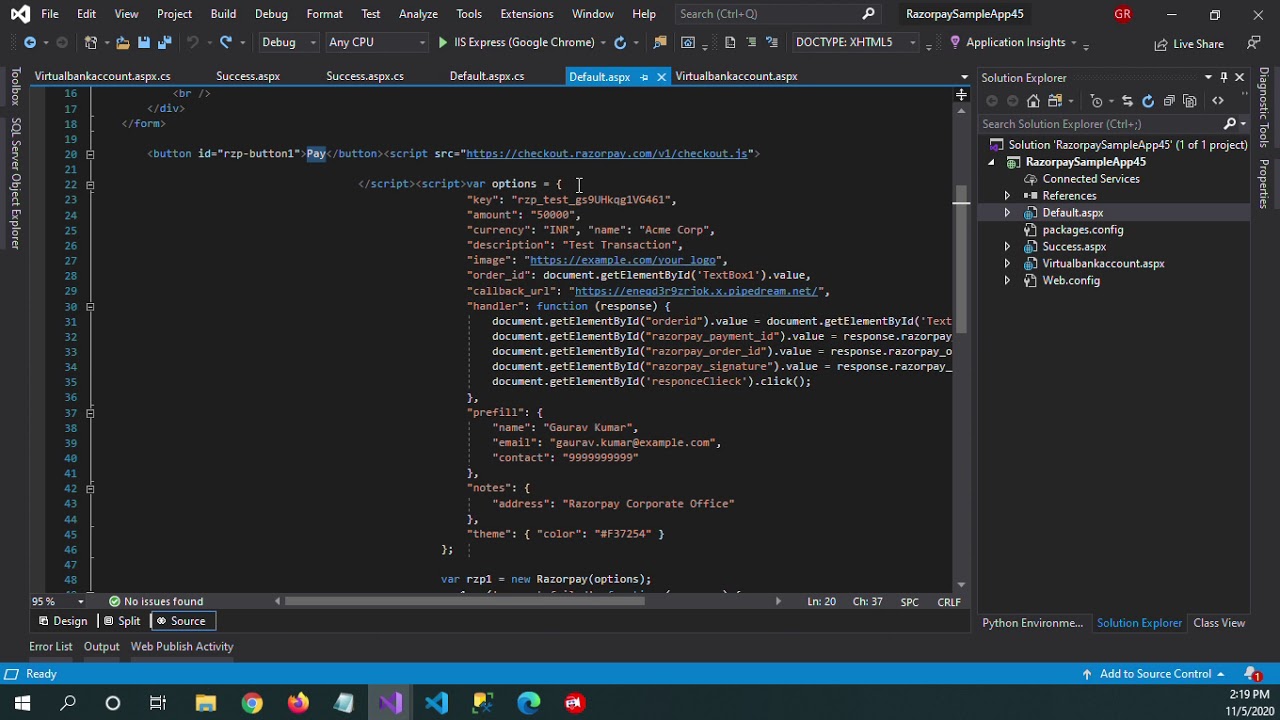1280x720 pixels.
Task: Switch to the Default.aspx.cs tab
Action: 487,76
